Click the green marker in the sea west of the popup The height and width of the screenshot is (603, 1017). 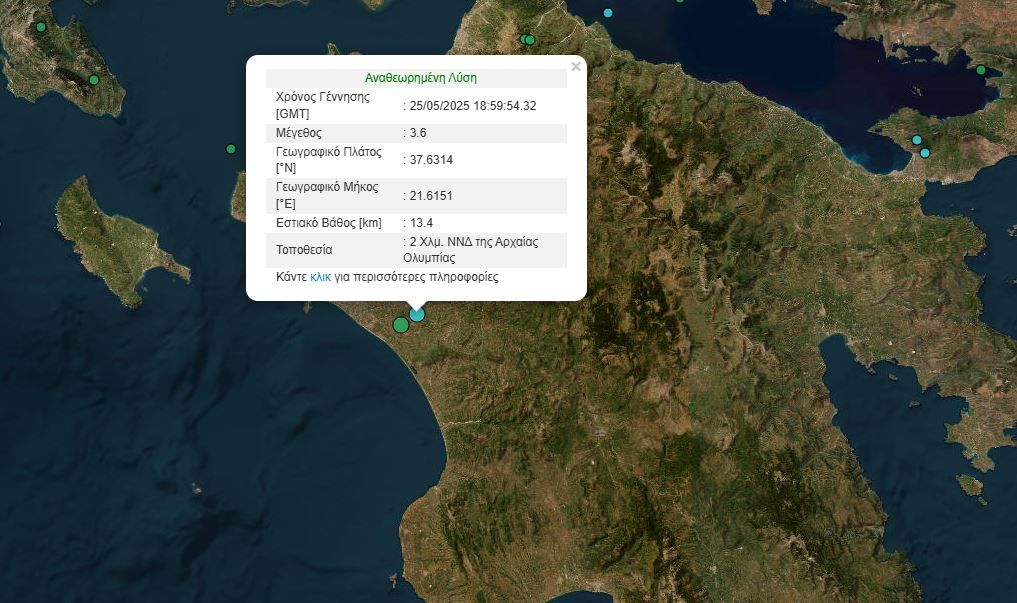(x=231, y=149)
